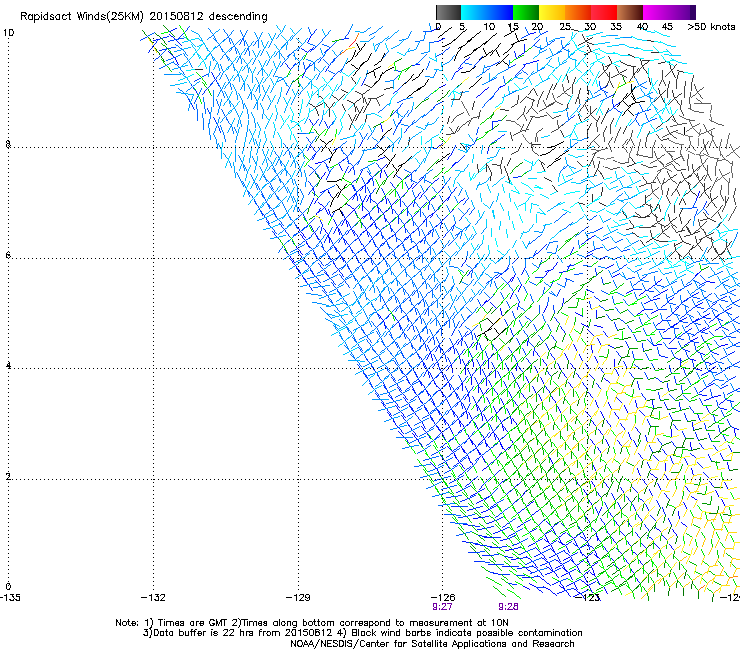Click the "NOAA/NESDIS/Center for Satellite Applications and Research" credit
This screenshot has width=740, height=650.
click(432, 644)
